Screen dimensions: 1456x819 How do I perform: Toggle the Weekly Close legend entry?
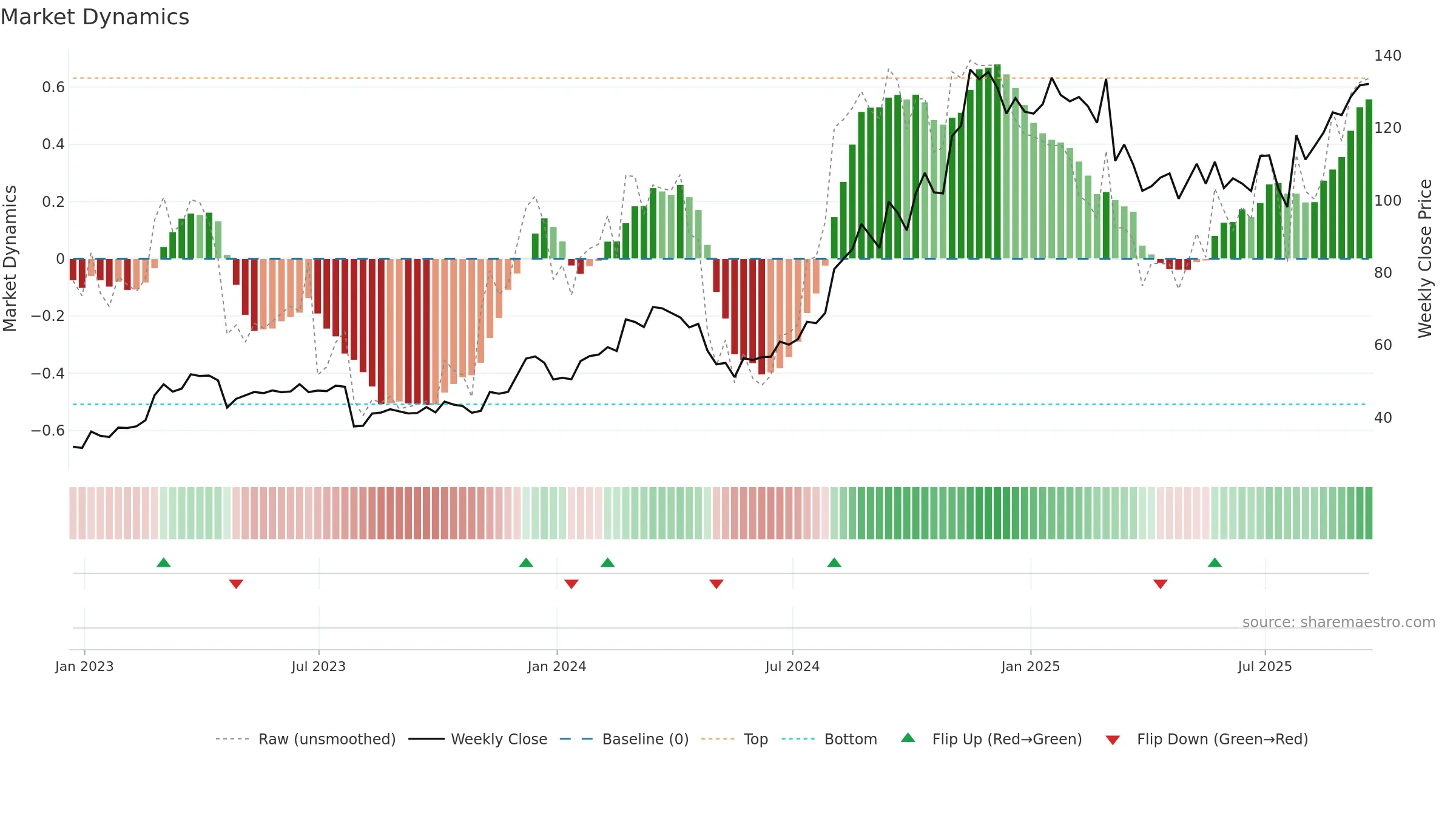478,739
